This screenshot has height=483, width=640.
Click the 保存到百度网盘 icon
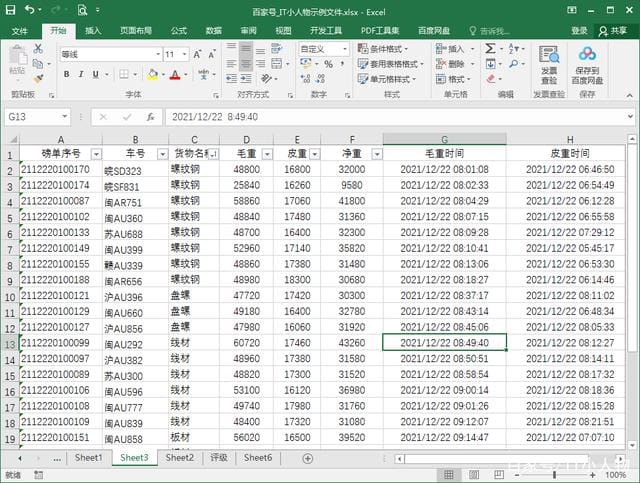(x=587, y=62)
